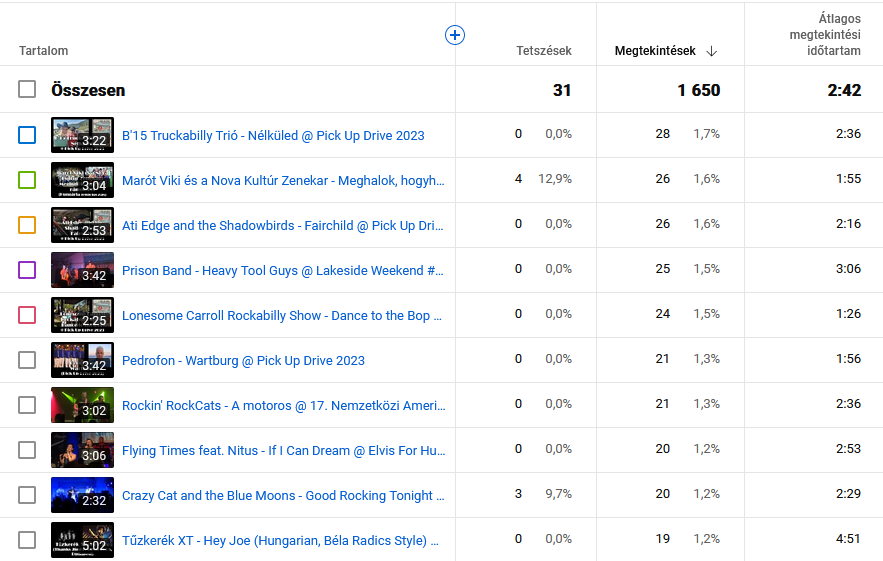Open the Prison Band - Heavy Tool Guys link
Image resolution: width=883 pixels, height=561 pixels.
click(283, 270)
